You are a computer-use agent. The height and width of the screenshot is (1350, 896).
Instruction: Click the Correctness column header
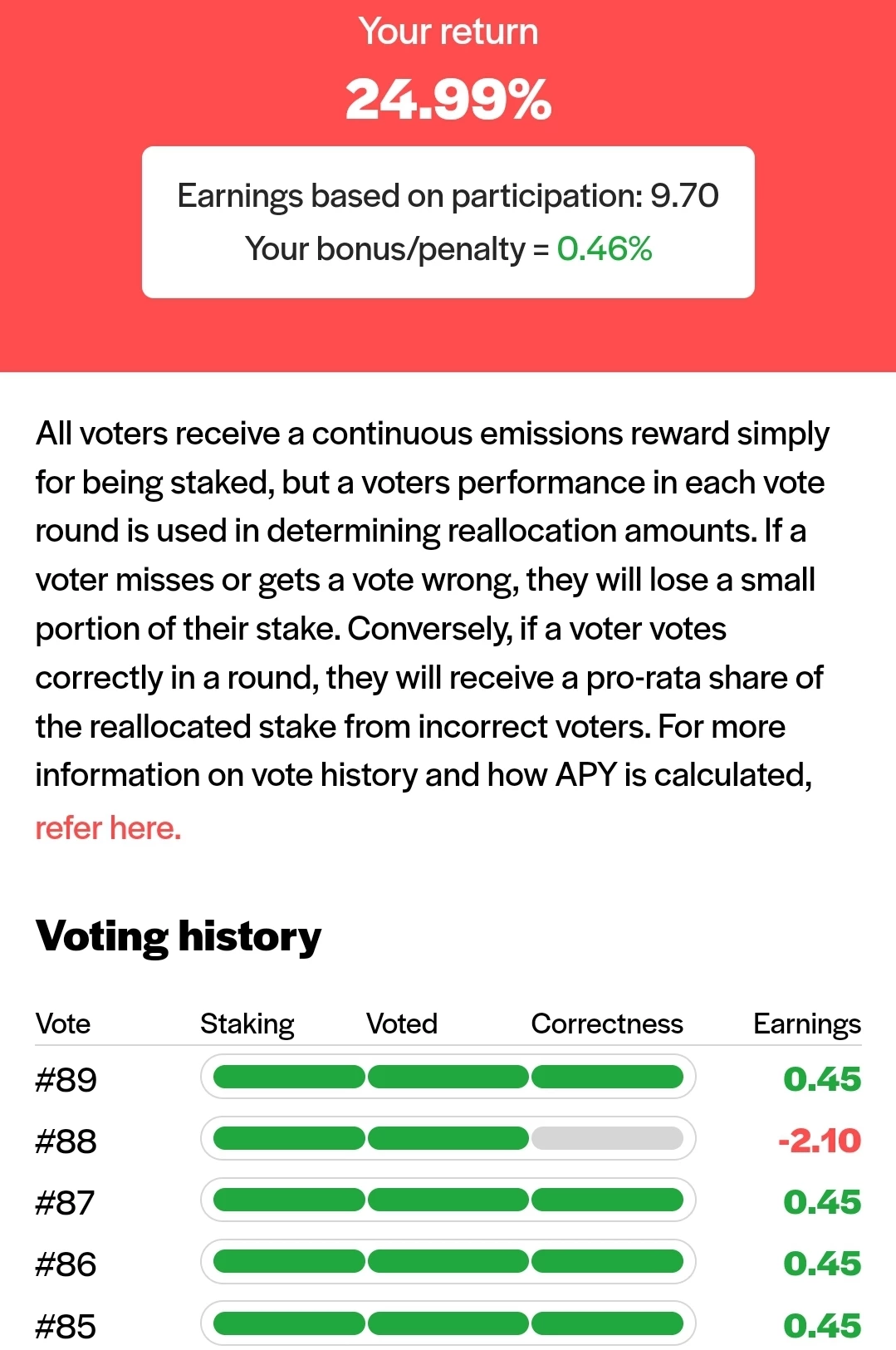pos(607,1024)
